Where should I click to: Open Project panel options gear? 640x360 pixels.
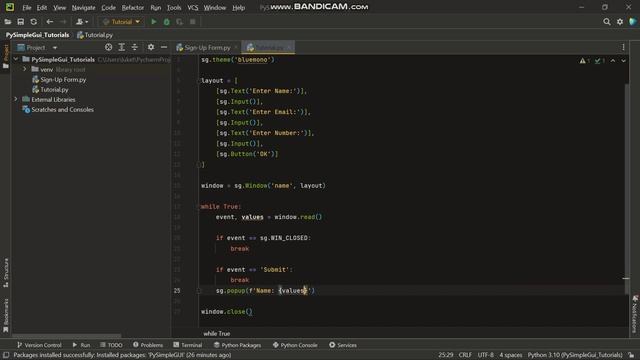pos(151,47)
